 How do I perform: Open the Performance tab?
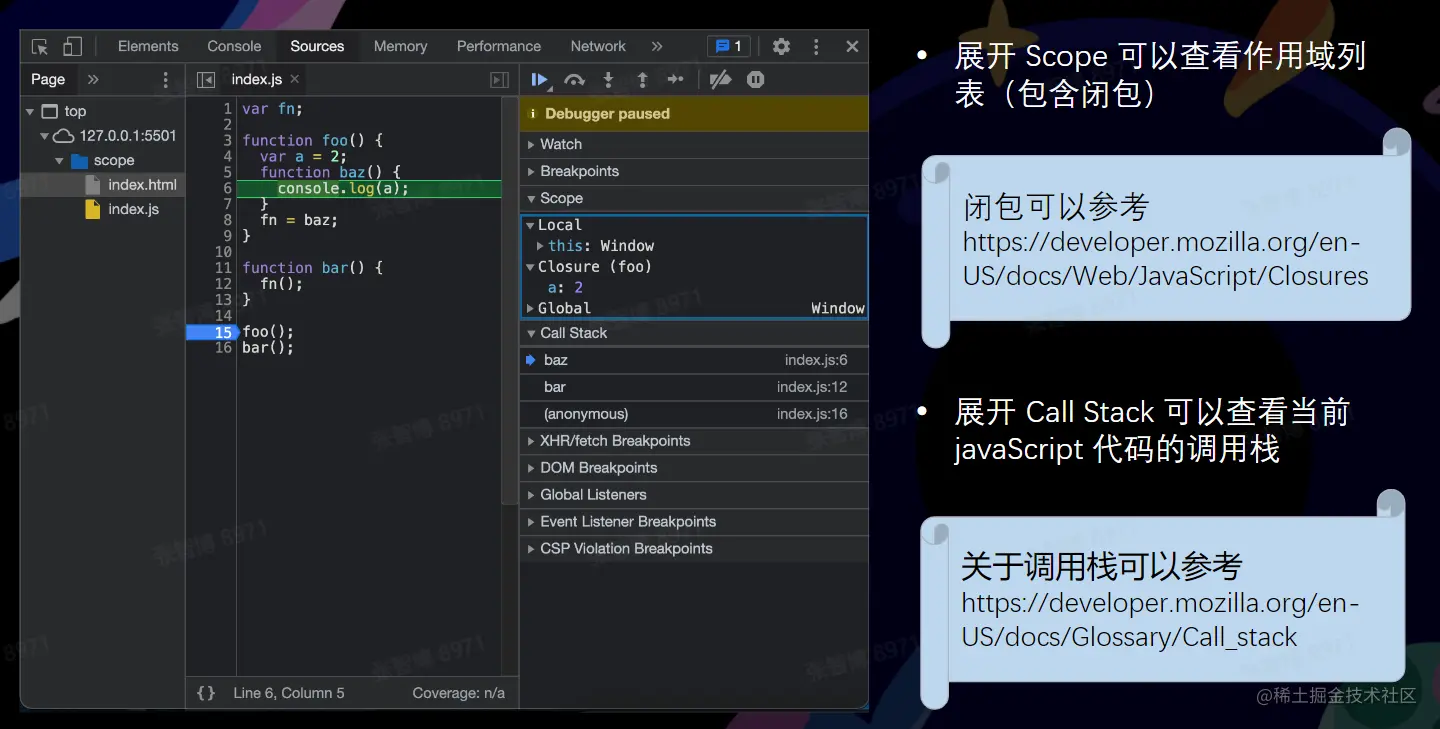pos(499,46)
